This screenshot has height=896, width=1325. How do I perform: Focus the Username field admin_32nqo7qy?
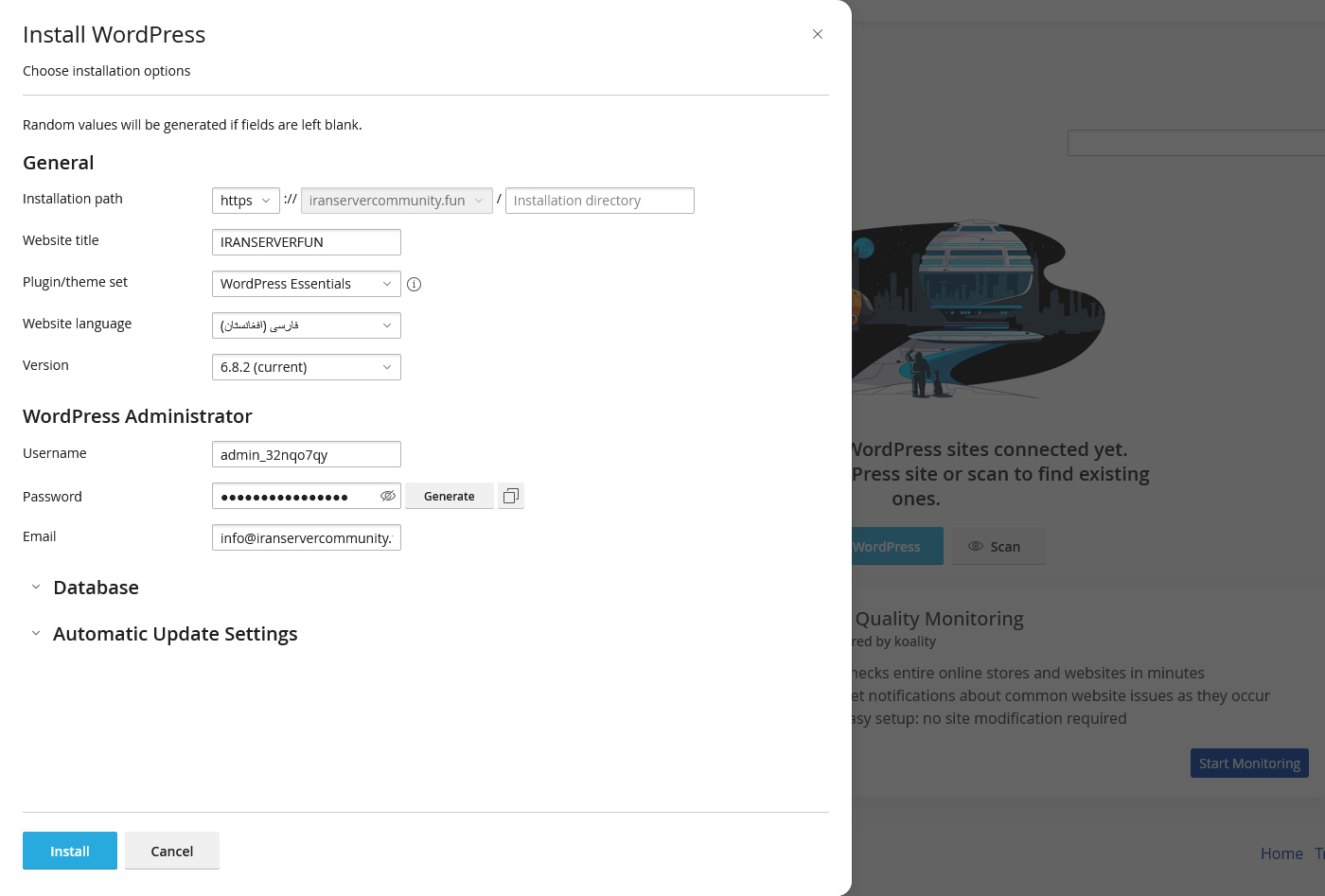pyautogui.click(x=306, y=454)
